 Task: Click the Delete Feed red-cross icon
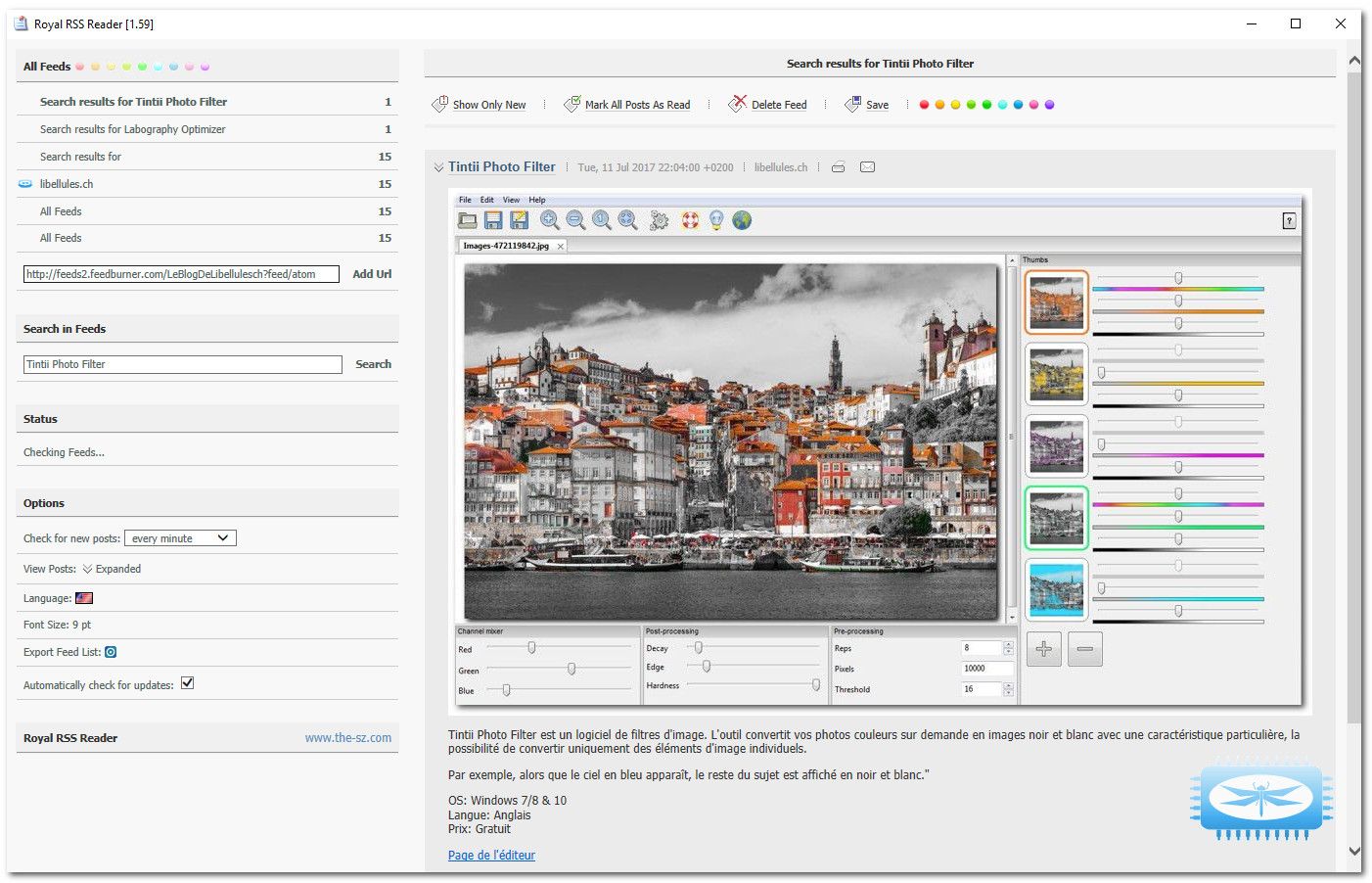(737, 104)
